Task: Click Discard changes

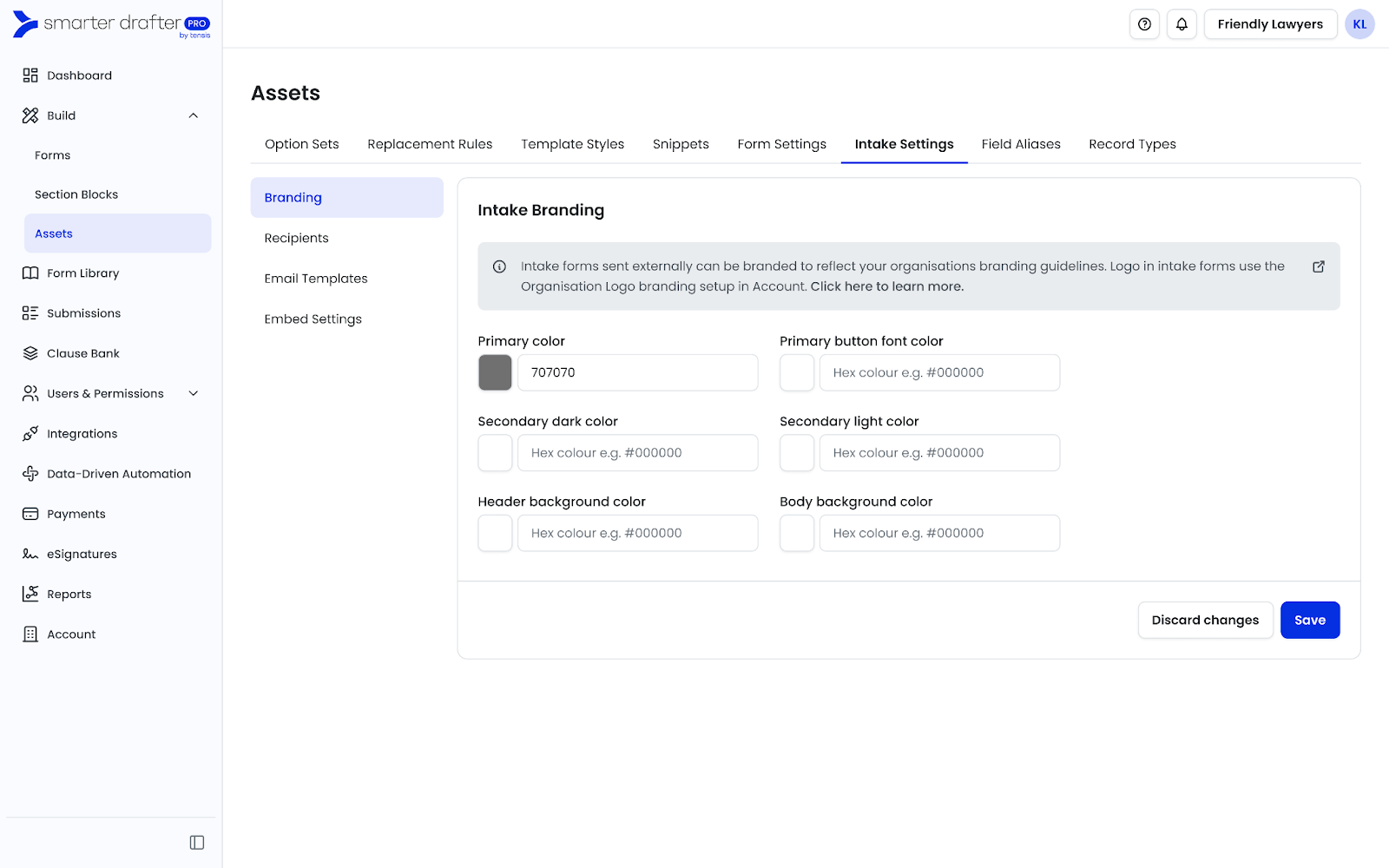Action: pyautogui.click(x=1204, y=620)
